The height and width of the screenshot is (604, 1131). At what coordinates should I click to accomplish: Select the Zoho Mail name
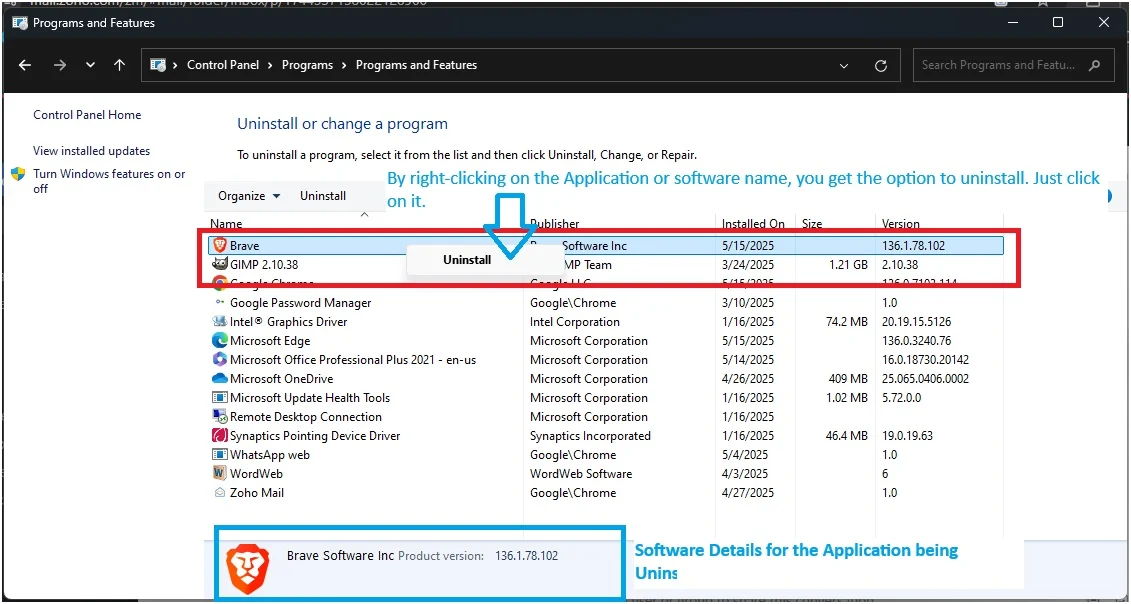[x=257, y=493]
